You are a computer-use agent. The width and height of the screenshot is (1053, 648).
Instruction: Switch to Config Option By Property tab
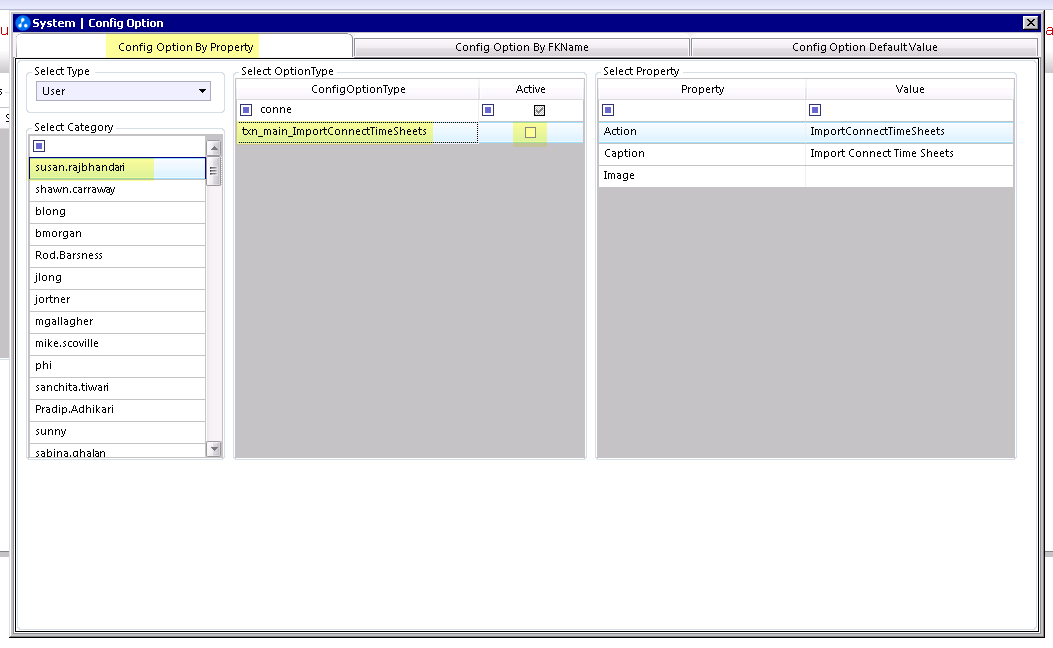coord(185,47)
